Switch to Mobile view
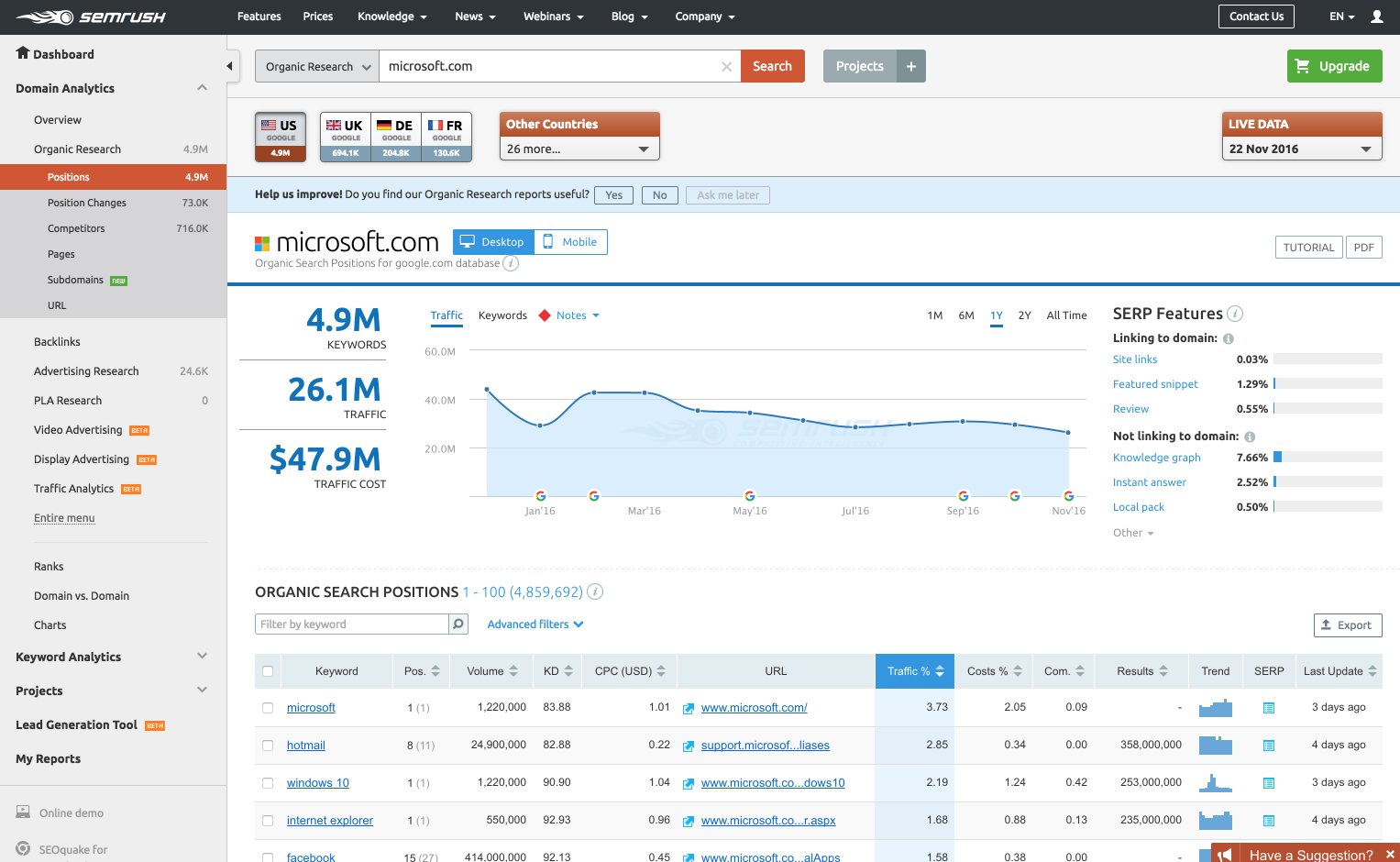Image resolution: width=1400 pixels, height=862 pixels. click(x=570, y=242)
